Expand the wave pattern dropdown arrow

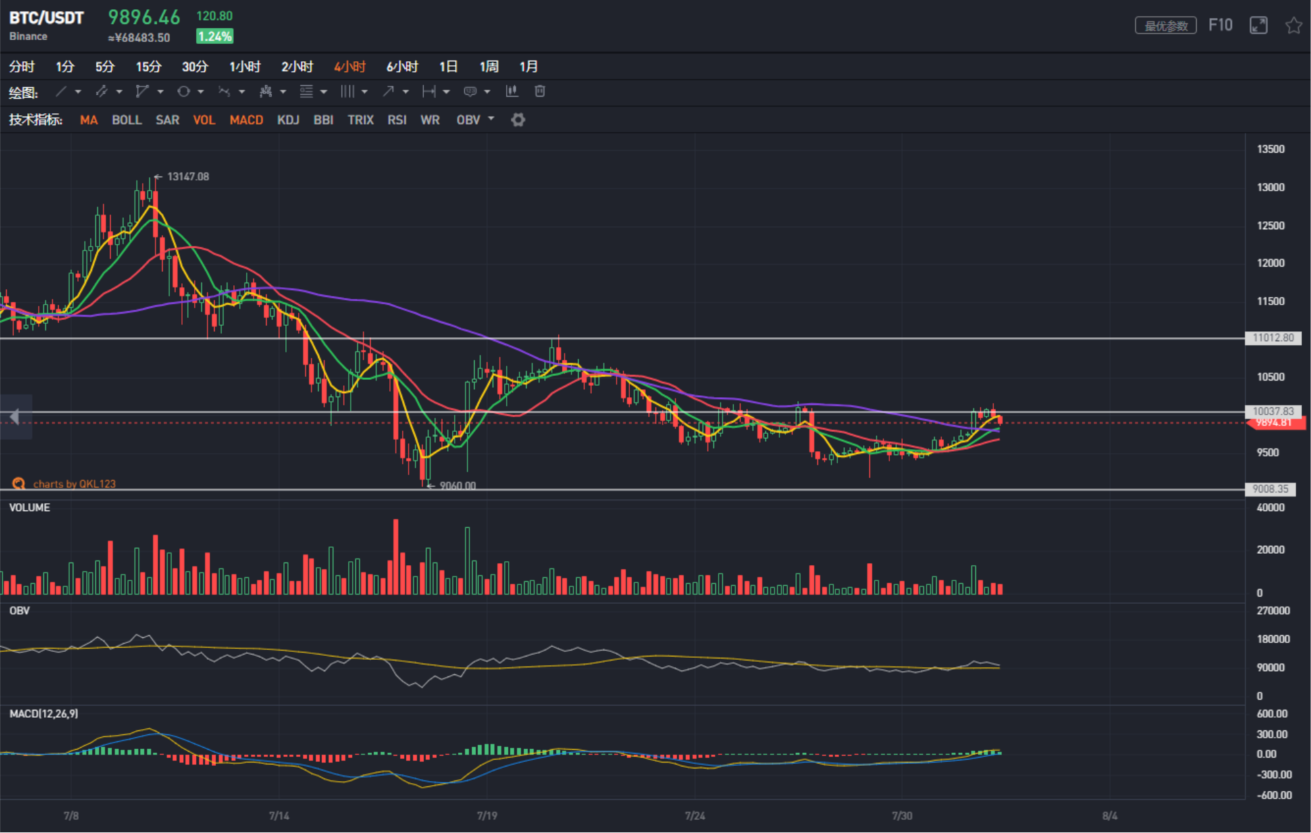click(x=242, y=92)
